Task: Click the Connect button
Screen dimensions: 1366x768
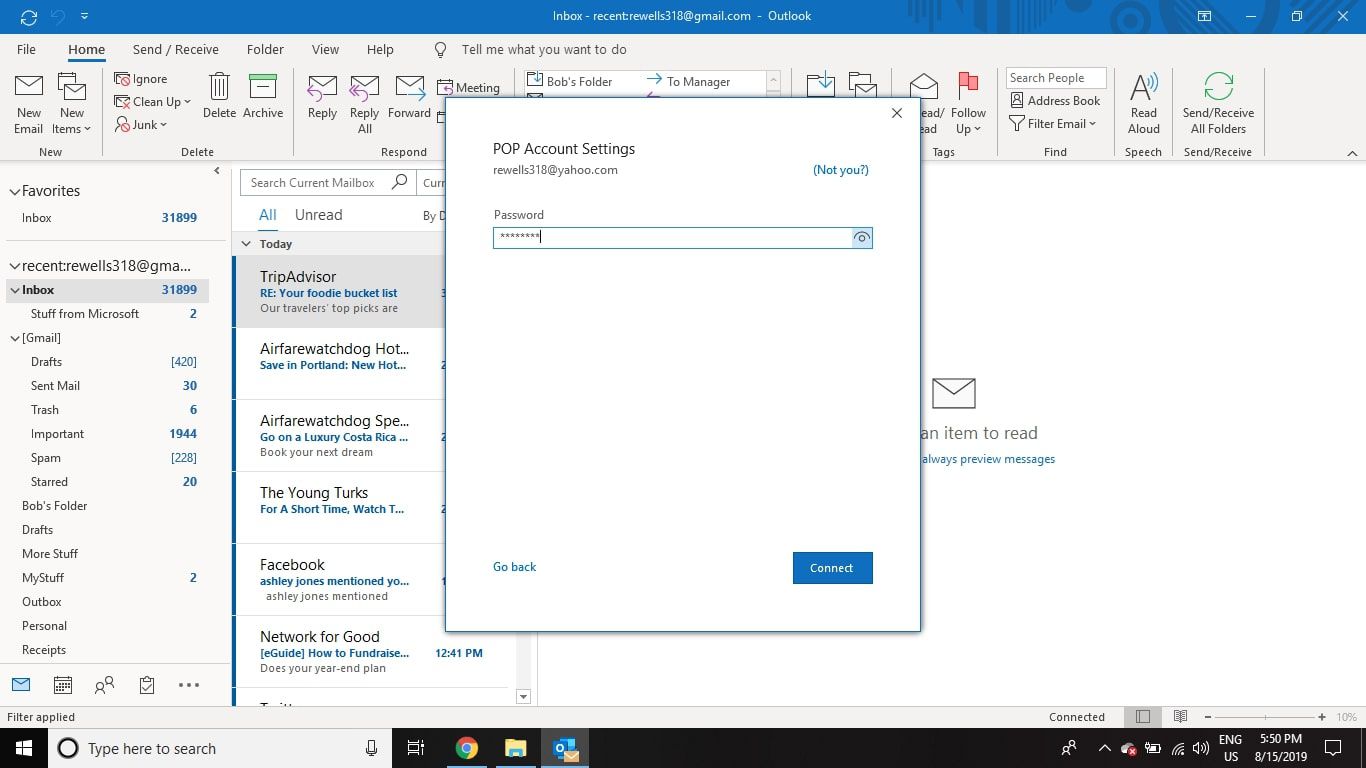Action: pos(832,568)
